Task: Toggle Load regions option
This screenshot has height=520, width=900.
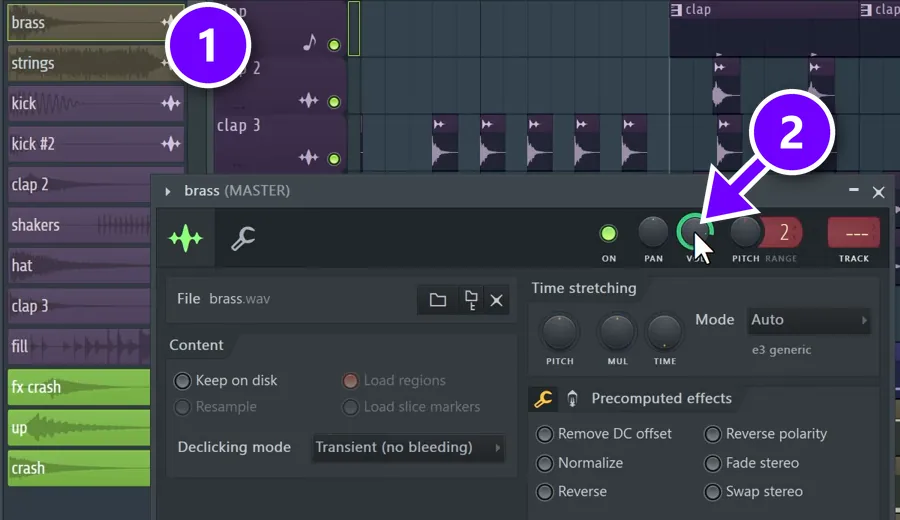Action: point(350,381)
